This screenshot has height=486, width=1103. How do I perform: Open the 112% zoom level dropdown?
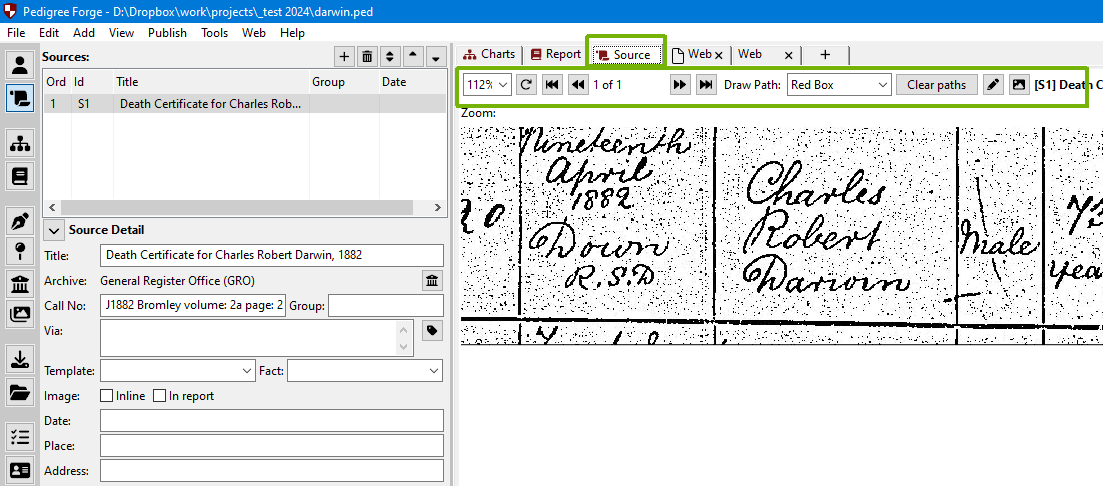(x=488, y=85)
